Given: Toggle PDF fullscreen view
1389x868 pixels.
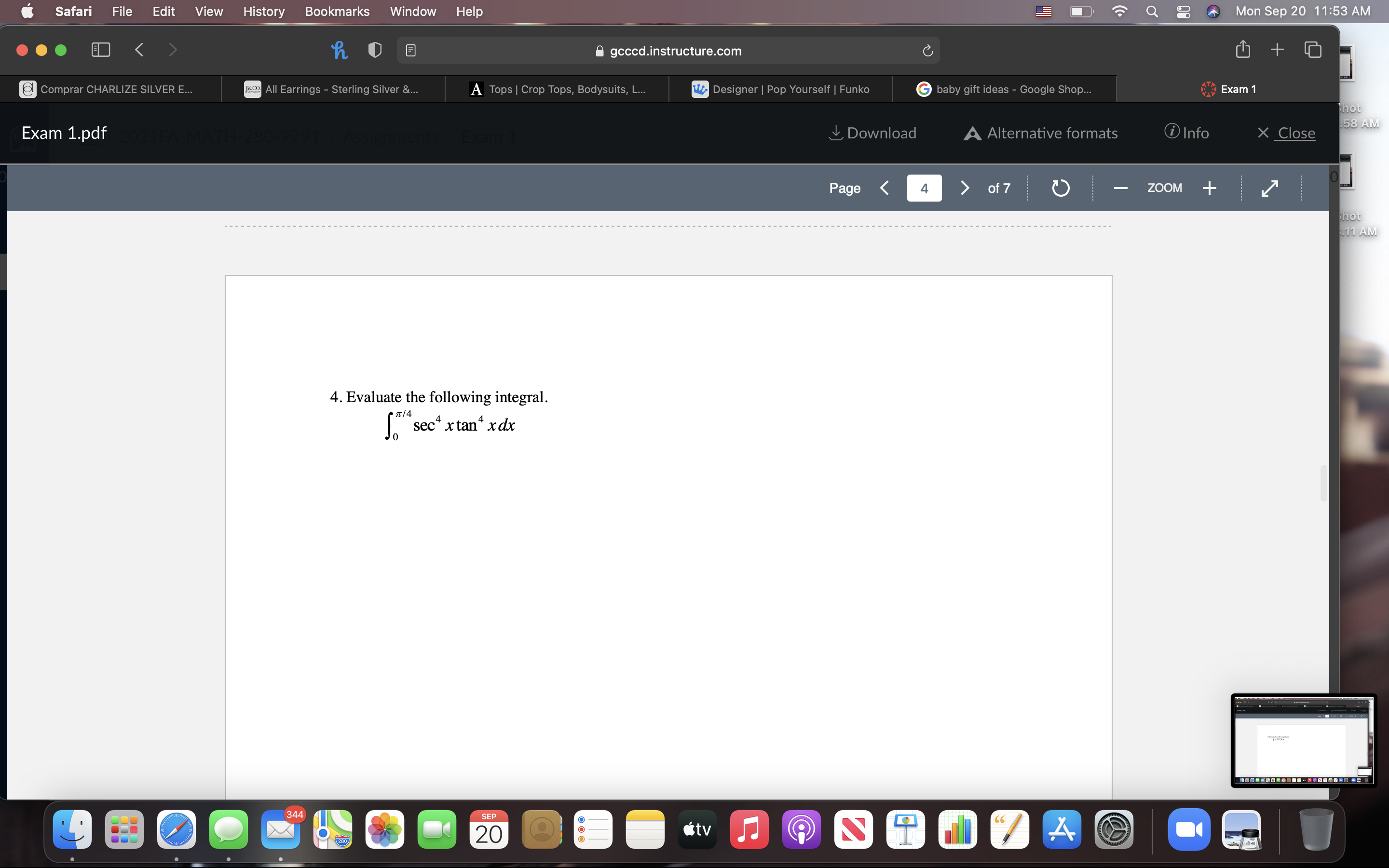Looking at the screenshot, I should (x=1269, y=188).
